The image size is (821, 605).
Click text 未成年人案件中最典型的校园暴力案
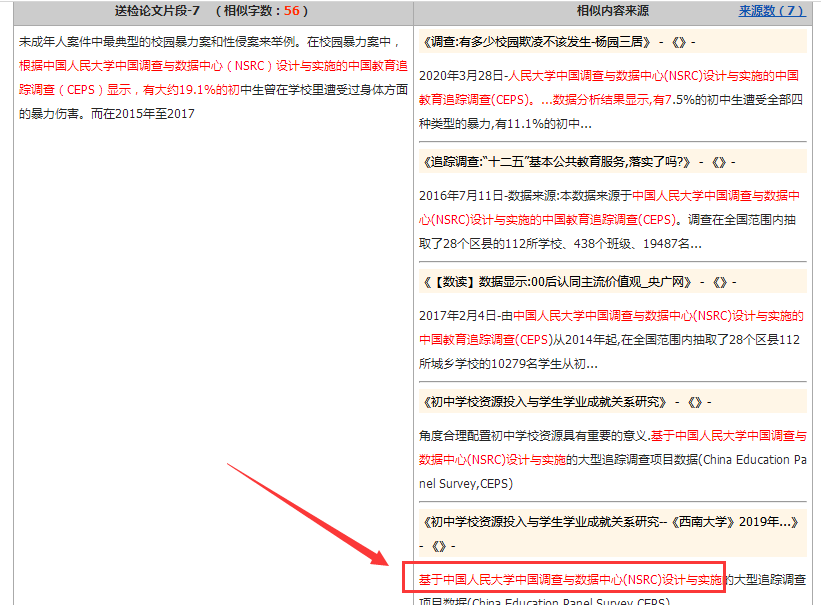tap(116, 42)
